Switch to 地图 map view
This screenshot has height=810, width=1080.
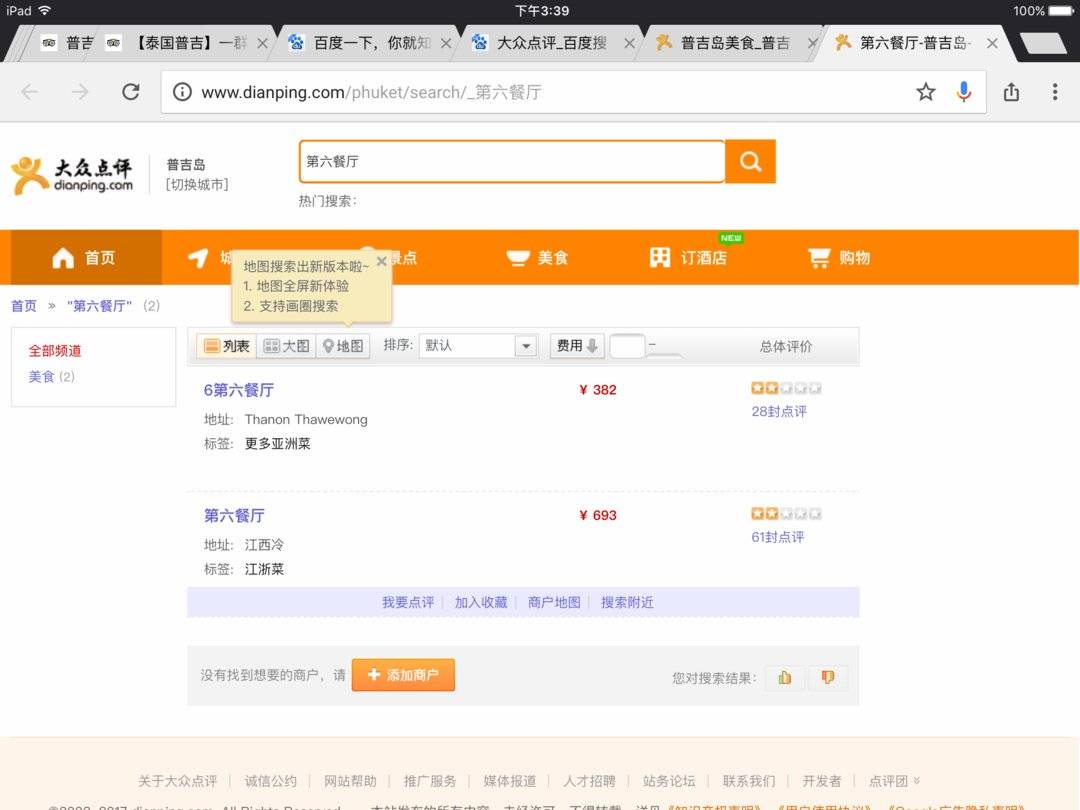(343, 346)
